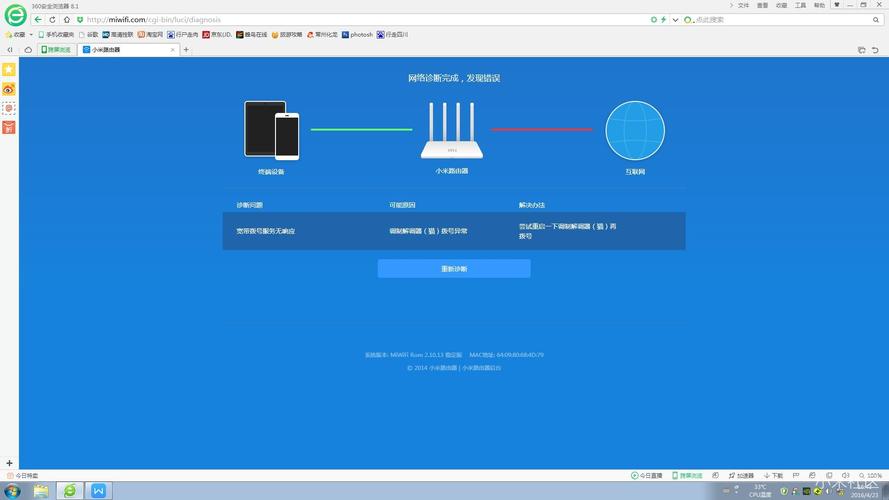
Task: Click the search box in toolbar
Action: (x=770, y=20)
